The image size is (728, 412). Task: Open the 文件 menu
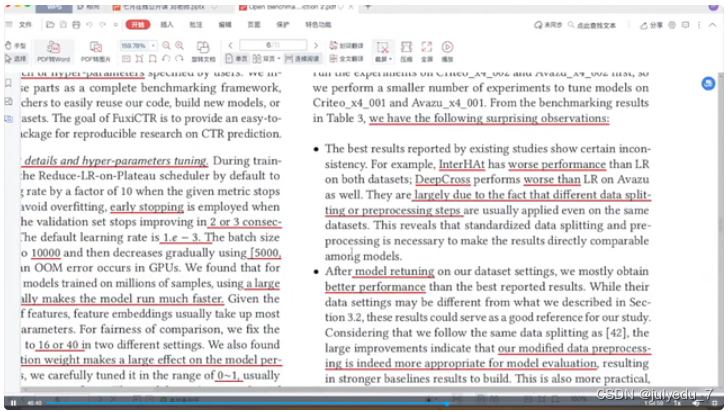(x=25, y=25)
